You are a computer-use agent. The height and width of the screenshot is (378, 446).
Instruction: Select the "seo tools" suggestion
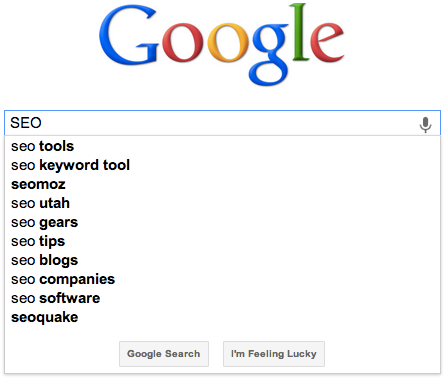pyautogui.click(x=222, y=146)
